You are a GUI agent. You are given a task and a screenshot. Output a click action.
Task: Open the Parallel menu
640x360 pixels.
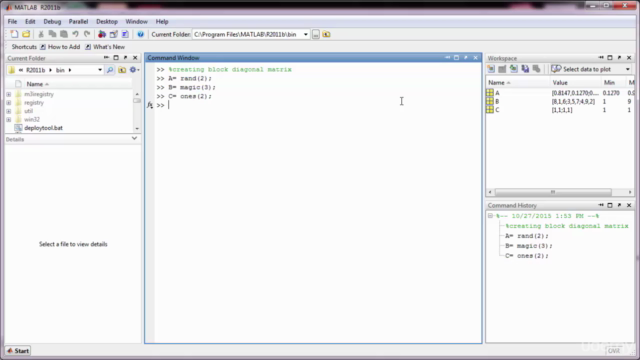click(x=78, y=21)
